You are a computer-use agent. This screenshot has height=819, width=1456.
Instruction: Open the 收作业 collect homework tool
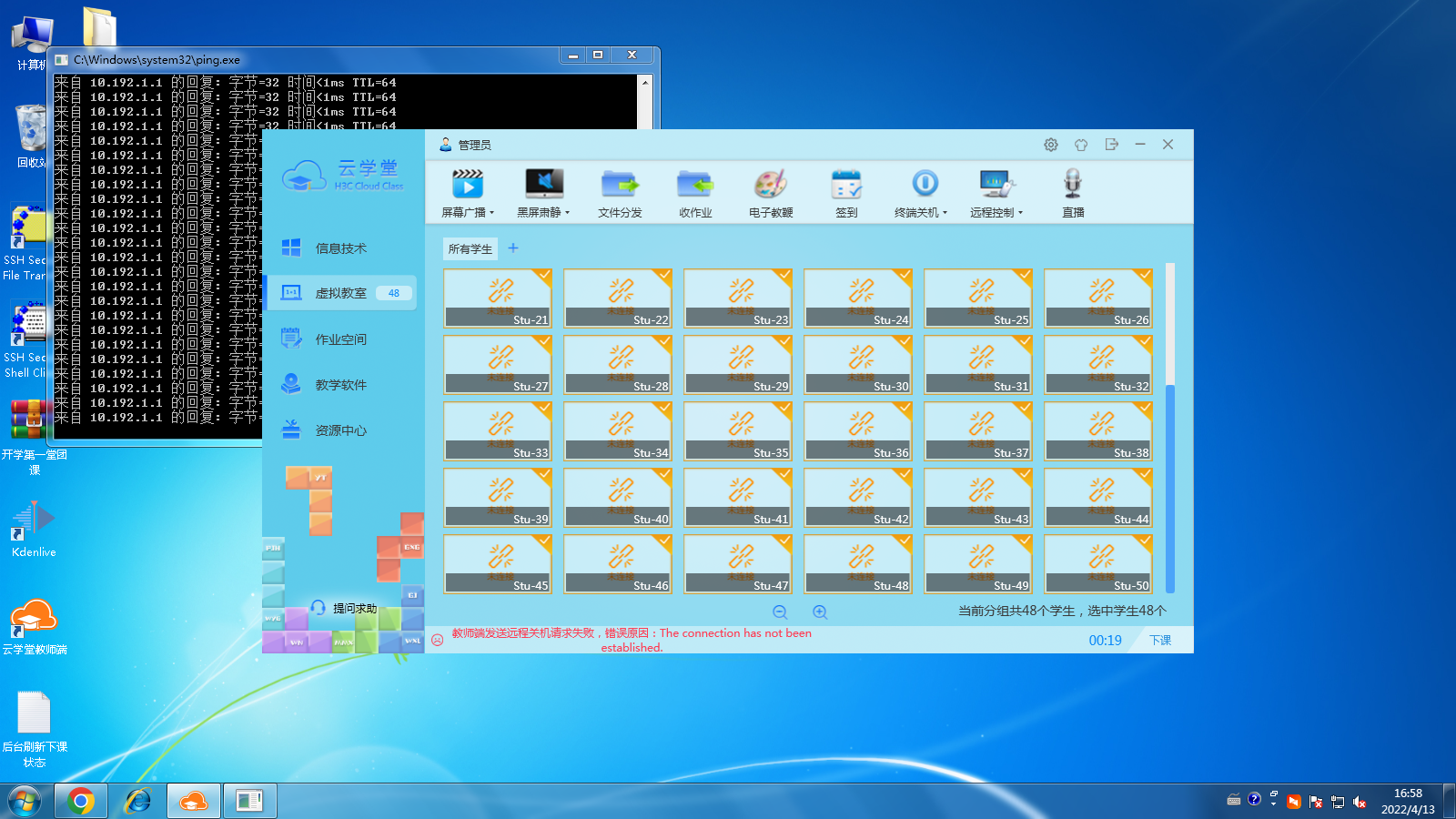click(695, 185)
